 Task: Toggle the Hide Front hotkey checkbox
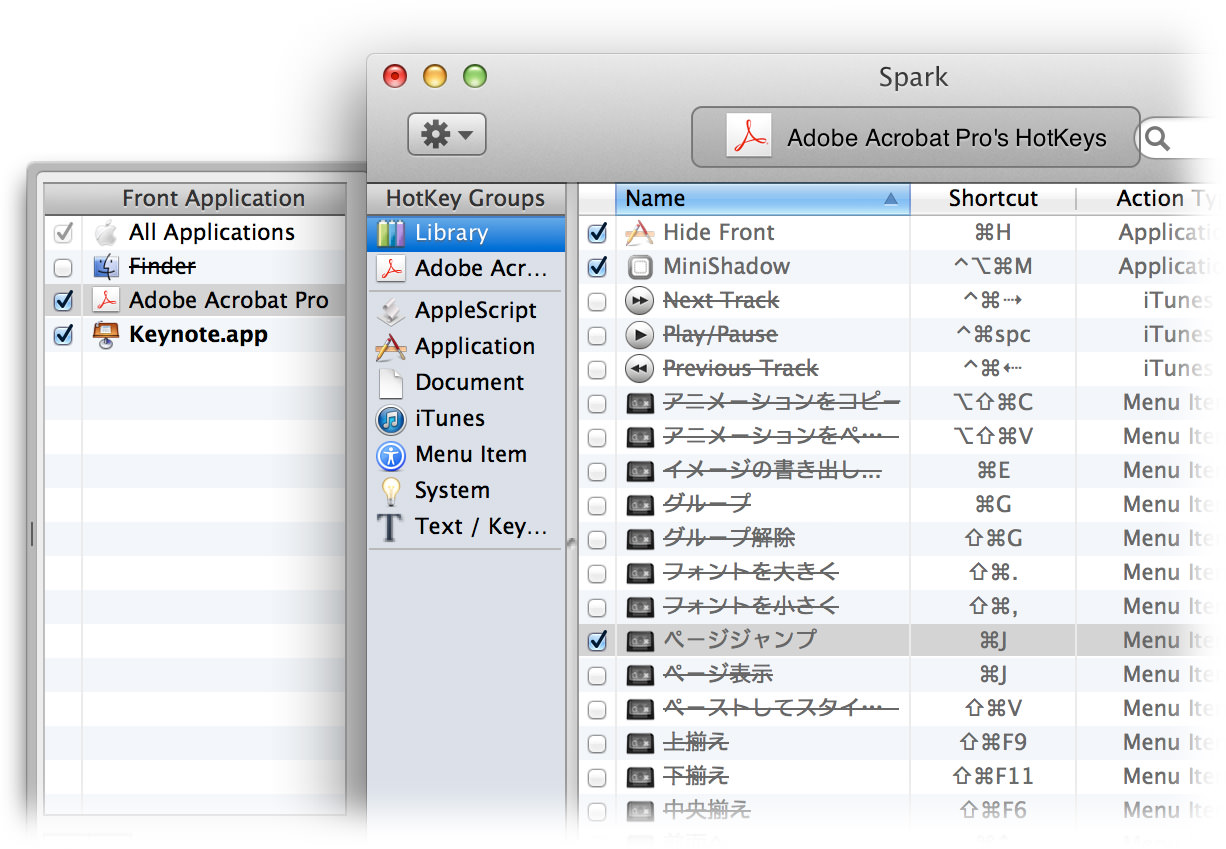click(x=597, y=233)
